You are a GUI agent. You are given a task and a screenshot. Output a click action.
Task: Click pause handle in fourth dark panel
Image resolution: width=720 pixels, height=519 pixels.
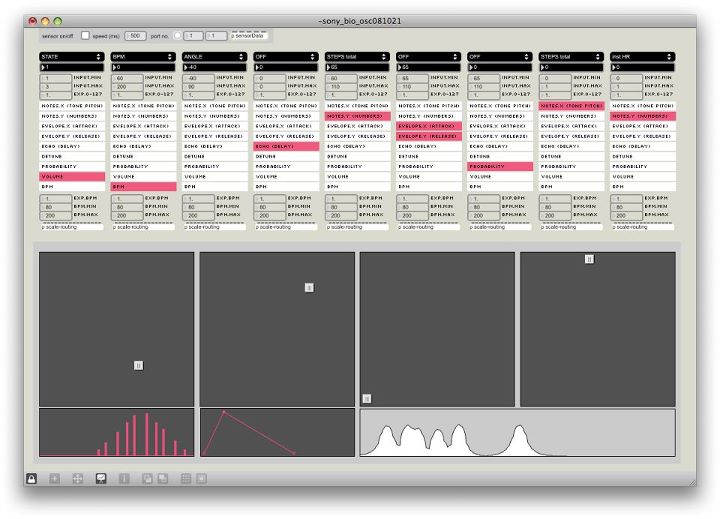589,259
